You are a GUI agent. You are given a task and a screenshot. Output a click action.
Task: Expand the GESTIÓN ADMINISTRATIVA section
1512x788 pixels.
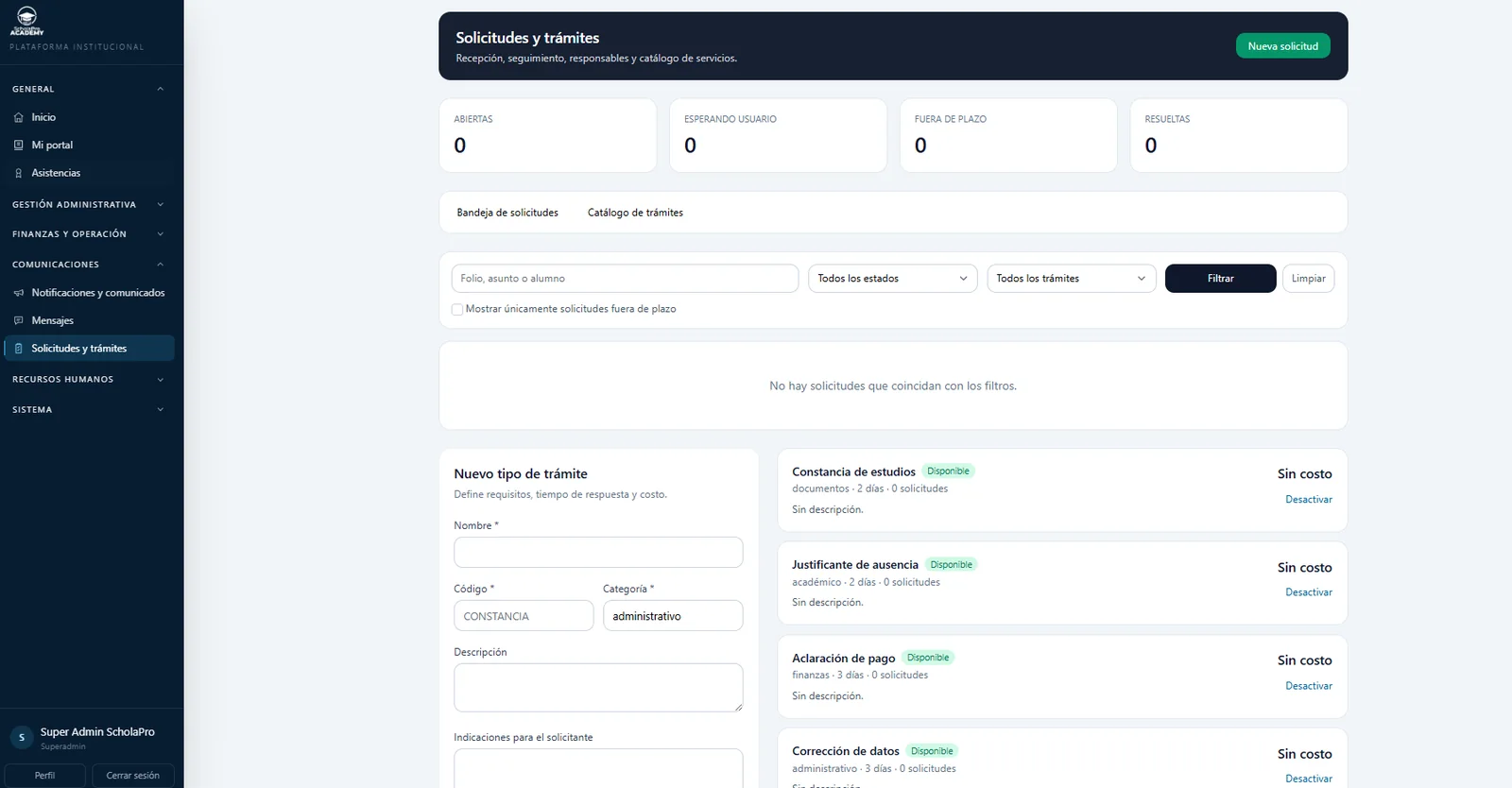tap(88, 205)
